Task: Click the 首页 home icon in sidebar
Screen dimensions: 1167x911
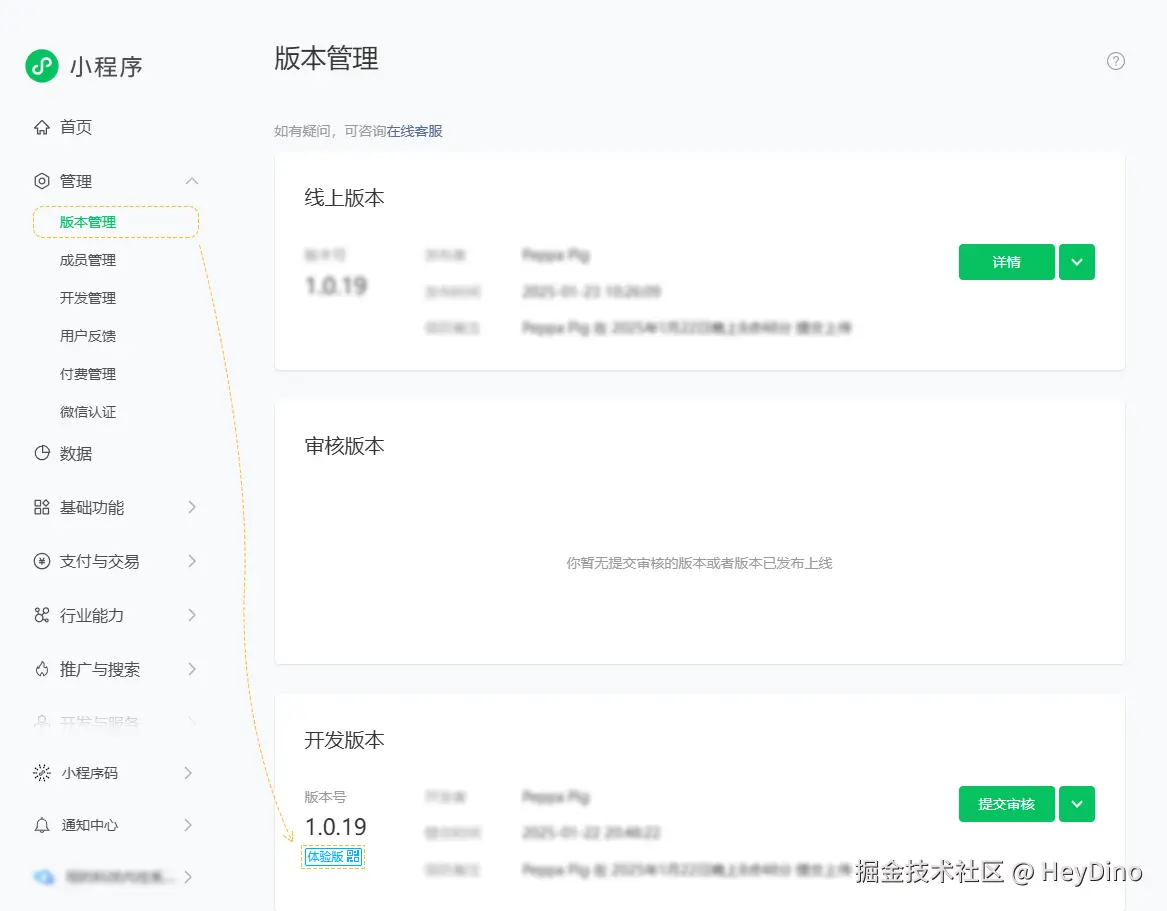Action: point(40,127)
